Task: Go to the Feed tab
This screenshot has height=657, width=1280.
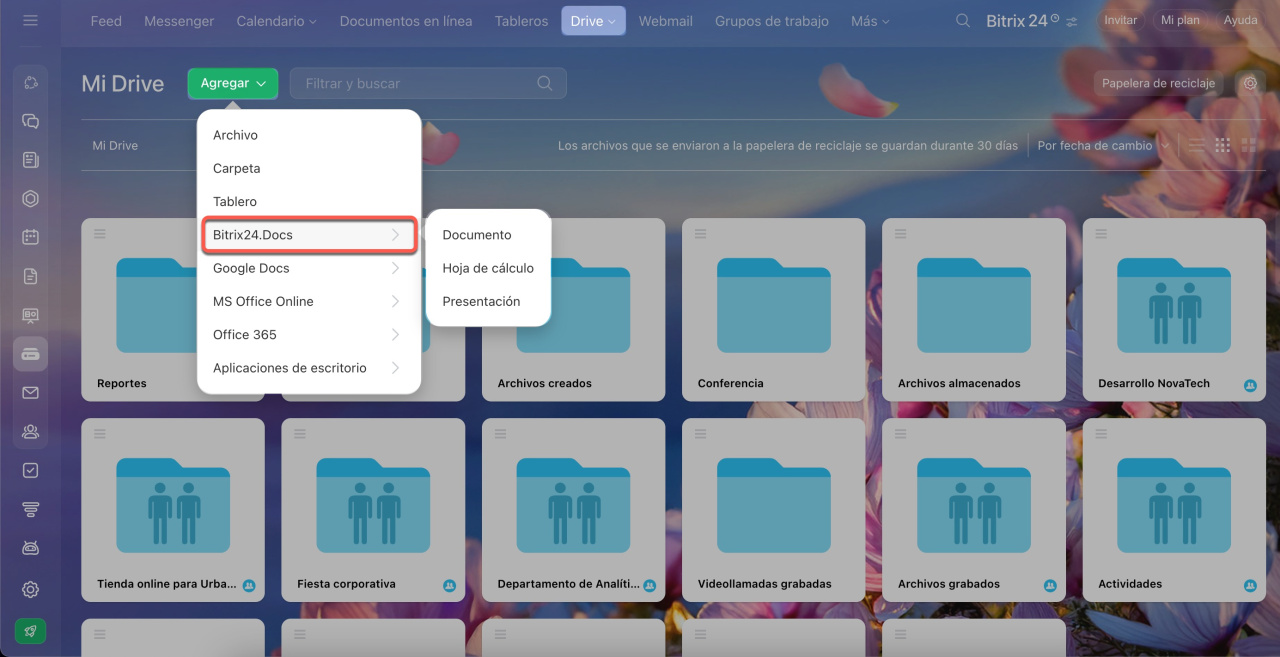Action: click(x=106, y=21)
